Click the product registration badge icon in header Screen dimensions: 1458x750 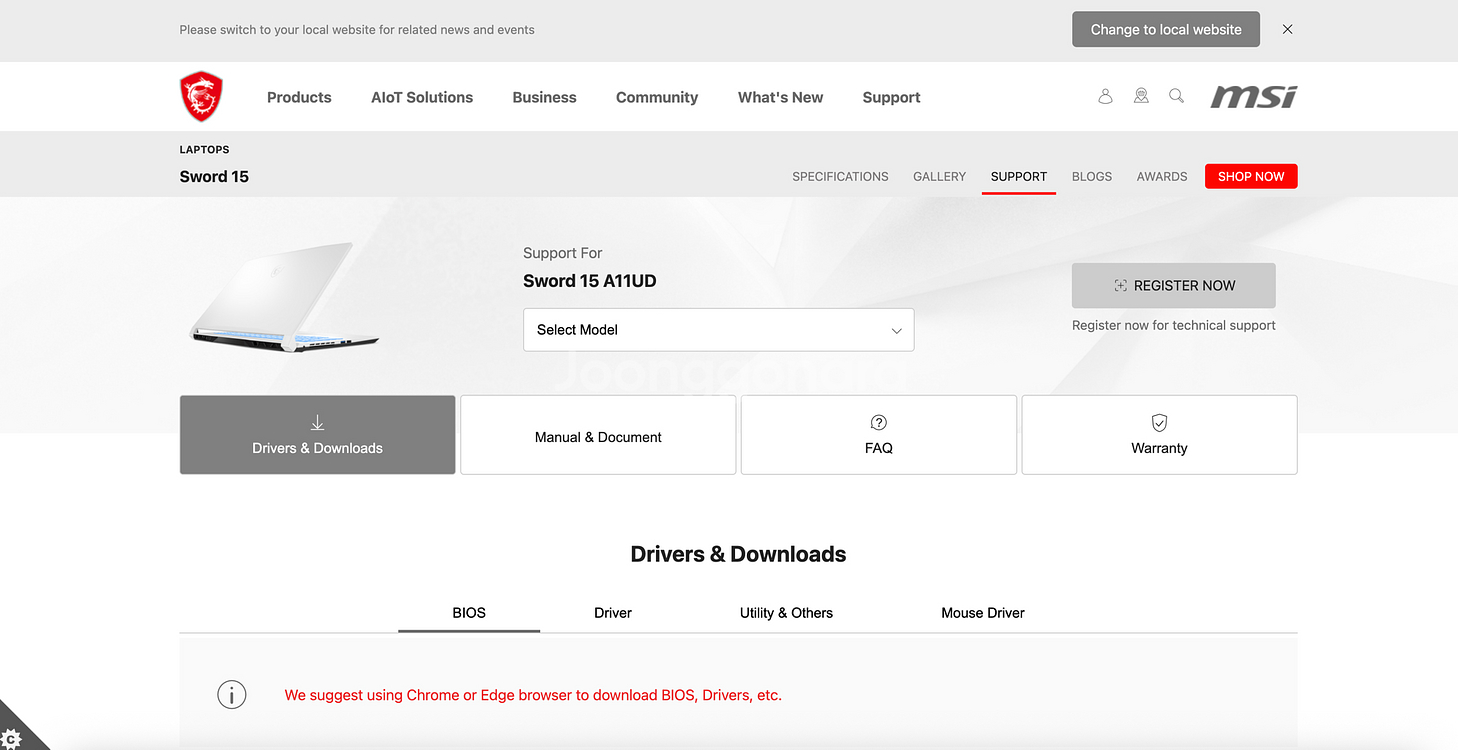(x=1141, y=96)
